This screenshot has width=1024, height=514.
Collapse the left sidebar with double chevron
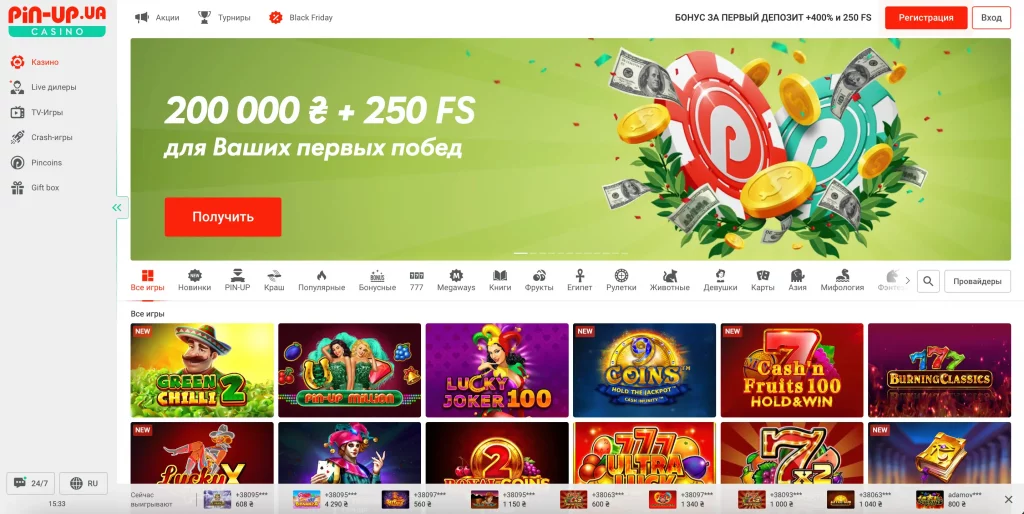click(117, 207)
